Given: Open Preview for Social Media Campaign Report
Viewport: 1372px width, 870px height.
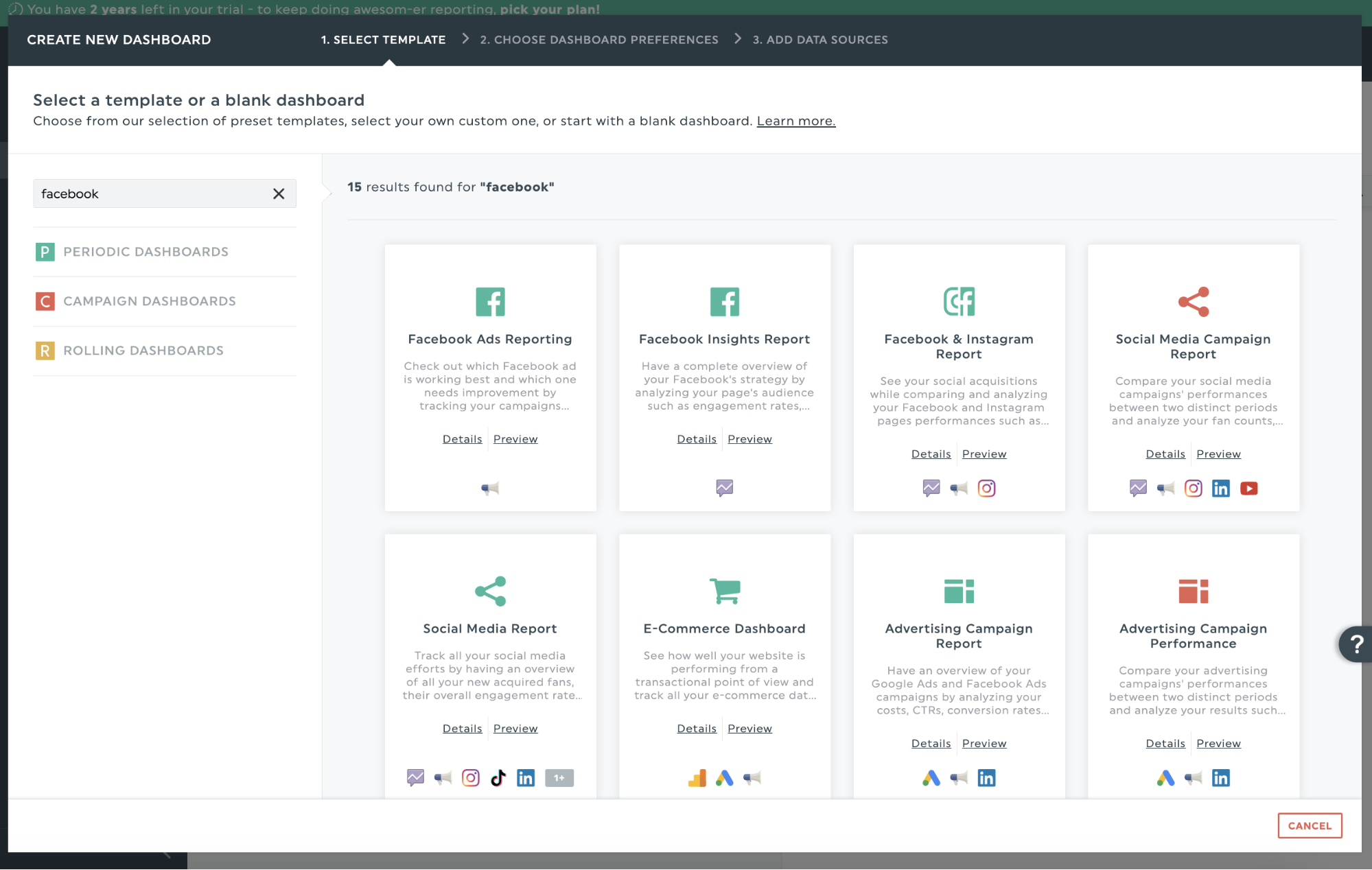Looking at the screenshot, I should coord(1219,454).
